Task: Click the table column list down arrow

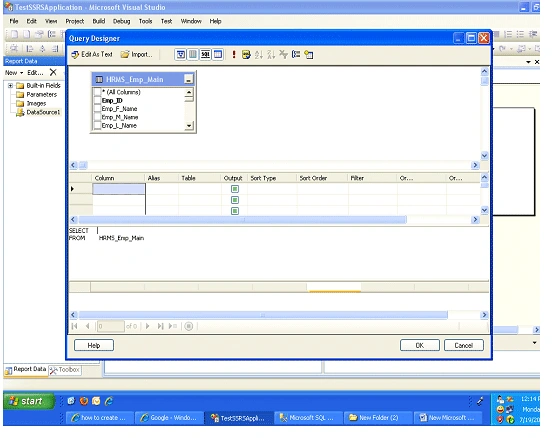Action: [189, 126]
